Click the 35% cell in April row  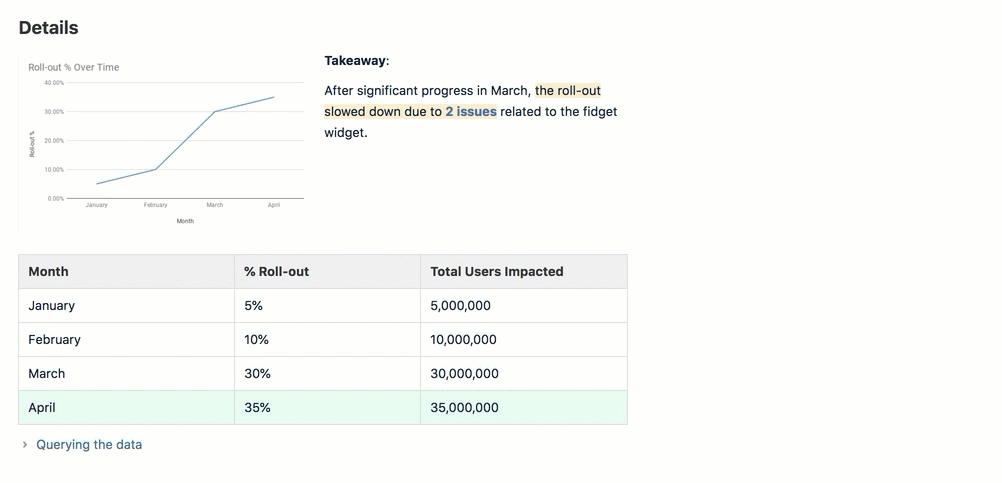(x=258, y=407)
